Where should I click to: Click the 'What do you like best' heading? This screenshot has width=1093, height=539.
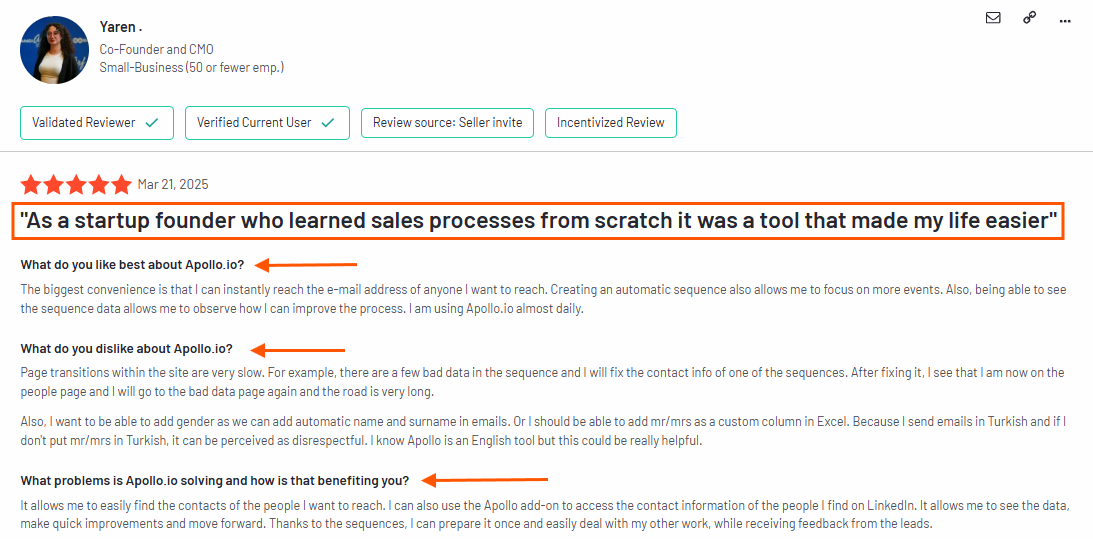132,264
